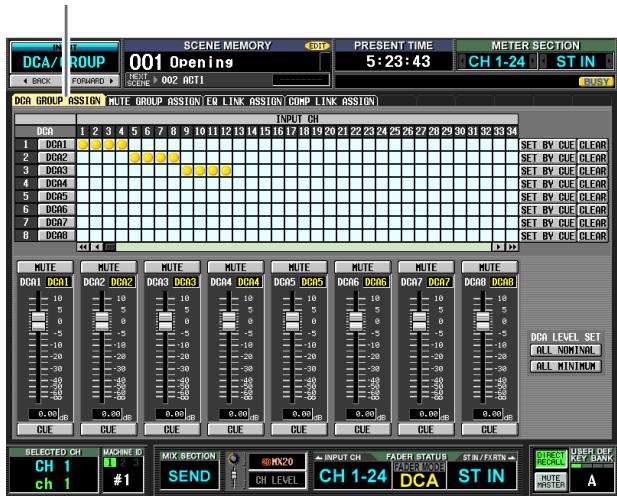This screenshot has width=617, height=496.
Task: Click the small fader icon beside CH LEVEL
Action: click(x=234, y=479)
